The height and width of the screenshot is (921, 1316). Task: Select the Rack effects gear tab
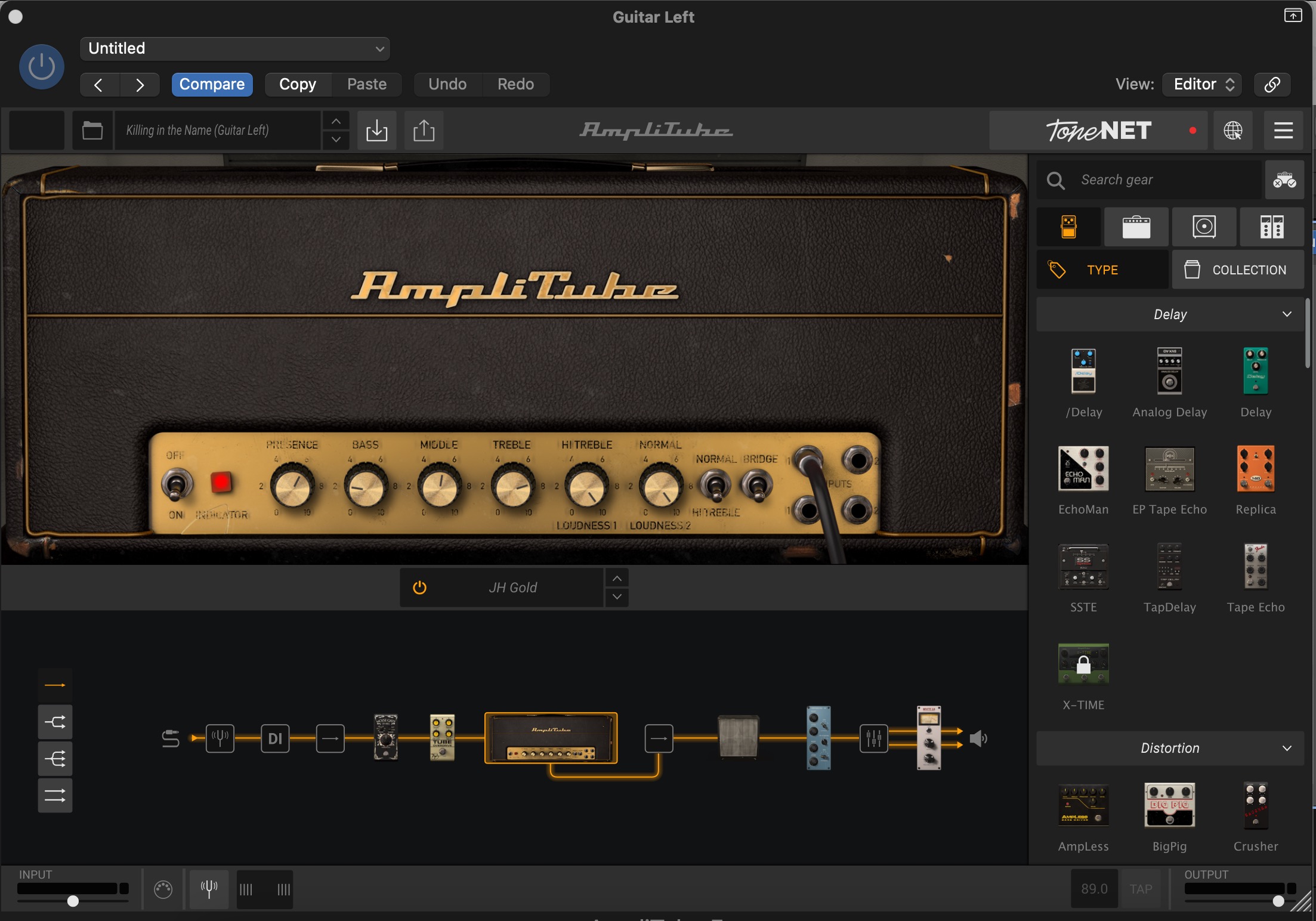(1272, 227)
